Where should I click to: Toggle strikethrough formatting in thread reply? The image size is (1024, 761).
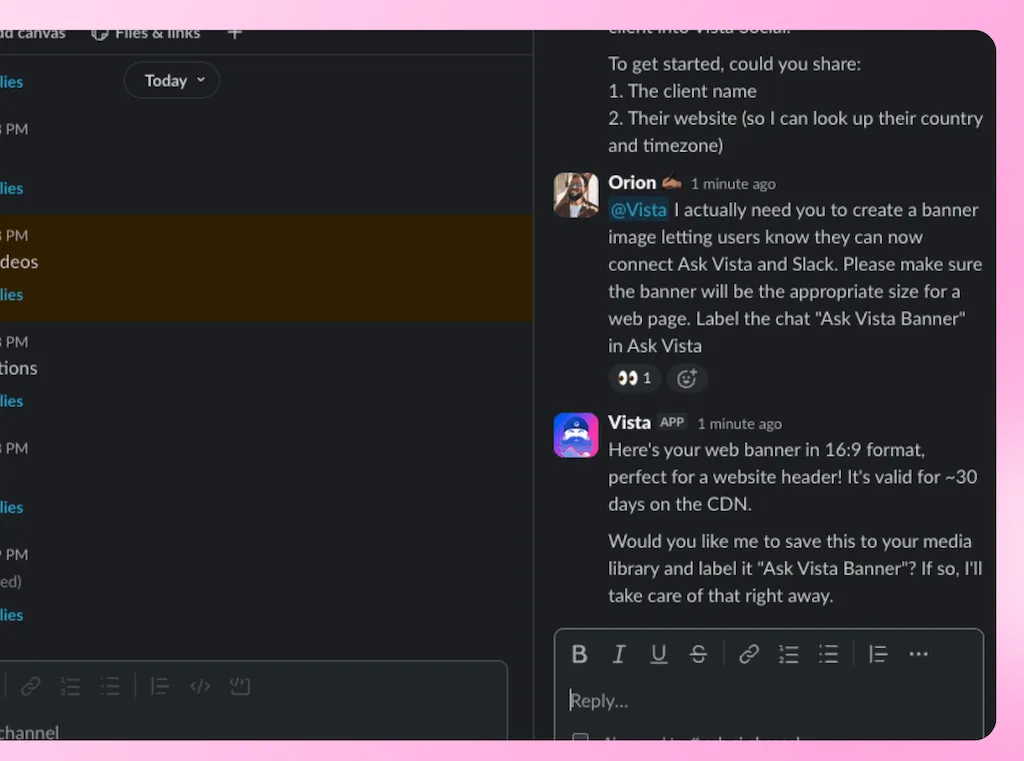698,654
